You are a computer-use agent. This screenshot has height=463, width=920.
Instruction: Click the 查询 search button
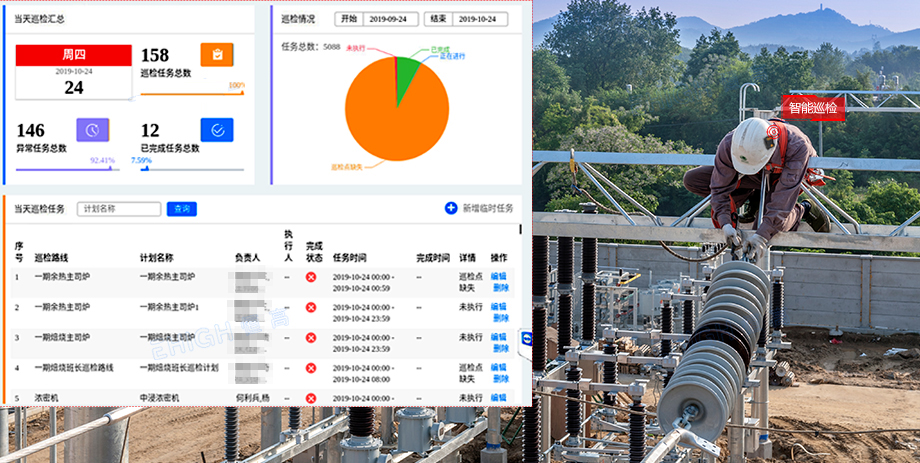tap(181, 209)
